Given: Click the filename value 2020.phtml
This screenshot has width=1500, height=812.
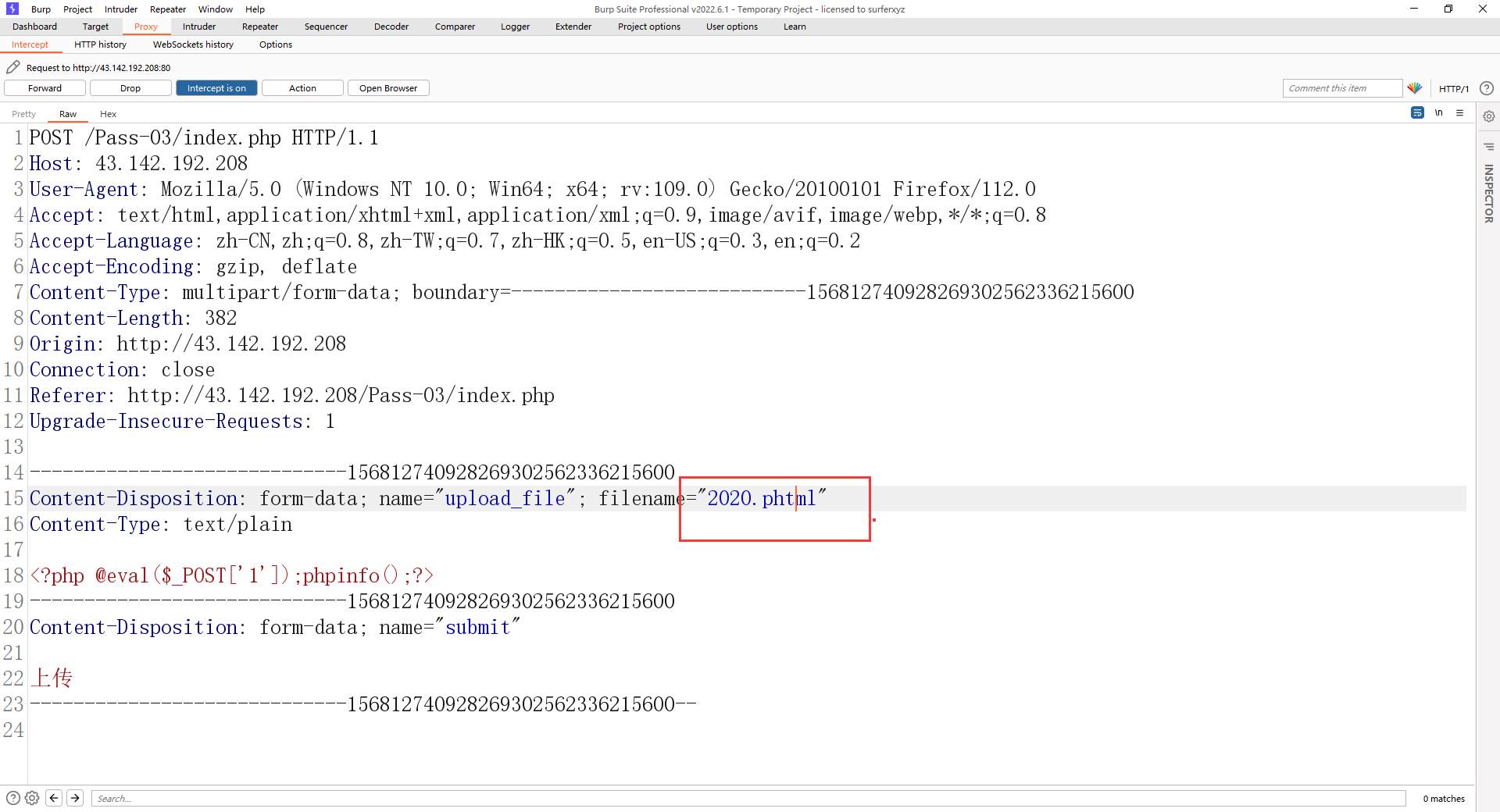Looking at the screenshot, I should [762, 498].
